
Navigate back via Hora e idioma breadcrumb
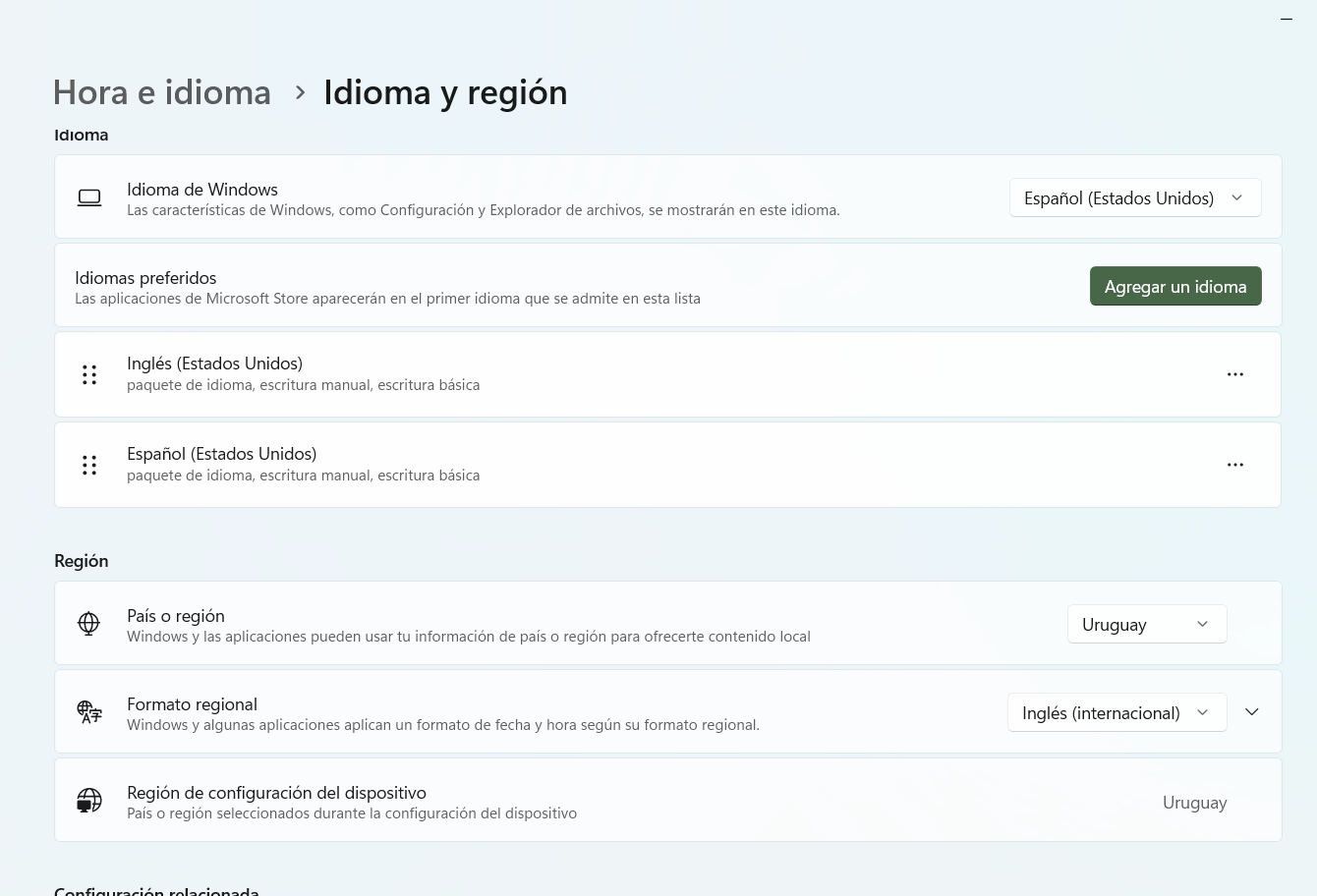click(x=161, y=91)
